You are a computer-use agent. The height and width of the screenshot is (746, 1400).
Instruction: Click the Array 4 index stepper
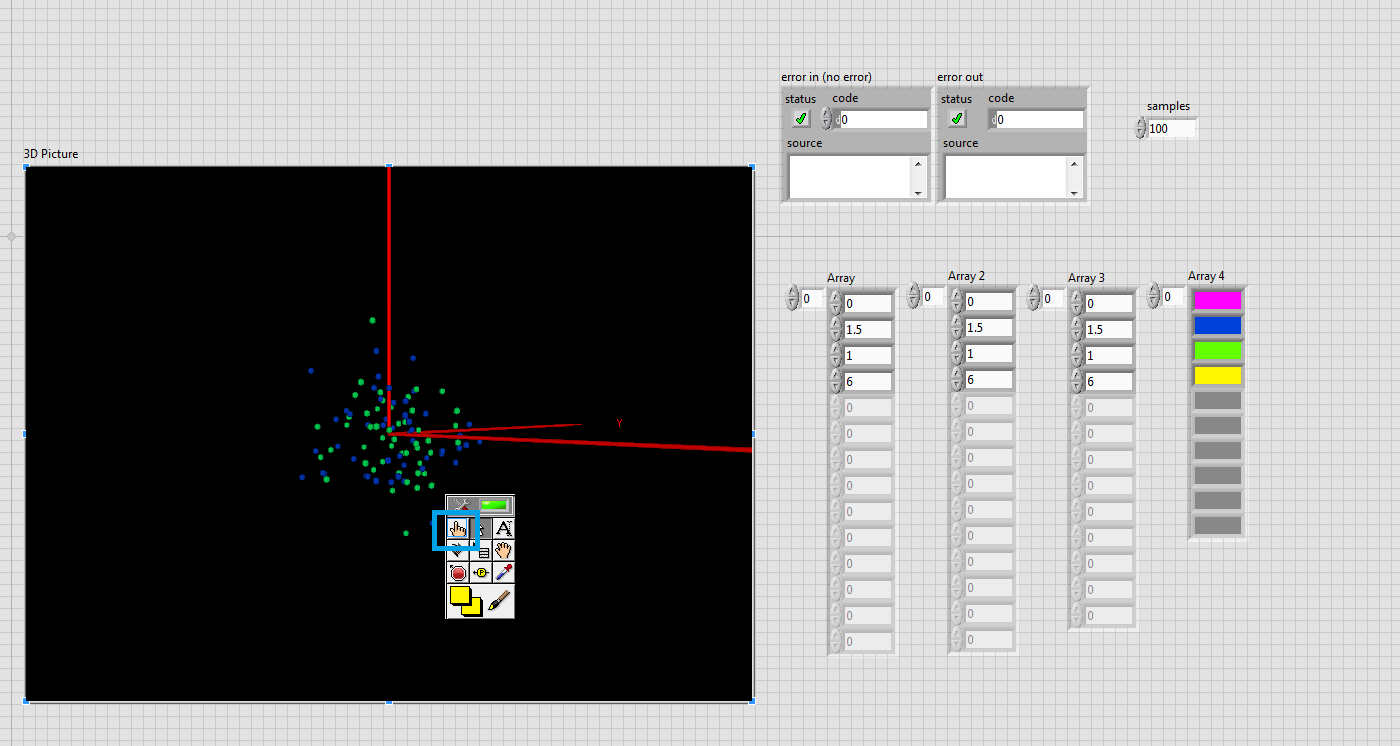point(1154,296)
